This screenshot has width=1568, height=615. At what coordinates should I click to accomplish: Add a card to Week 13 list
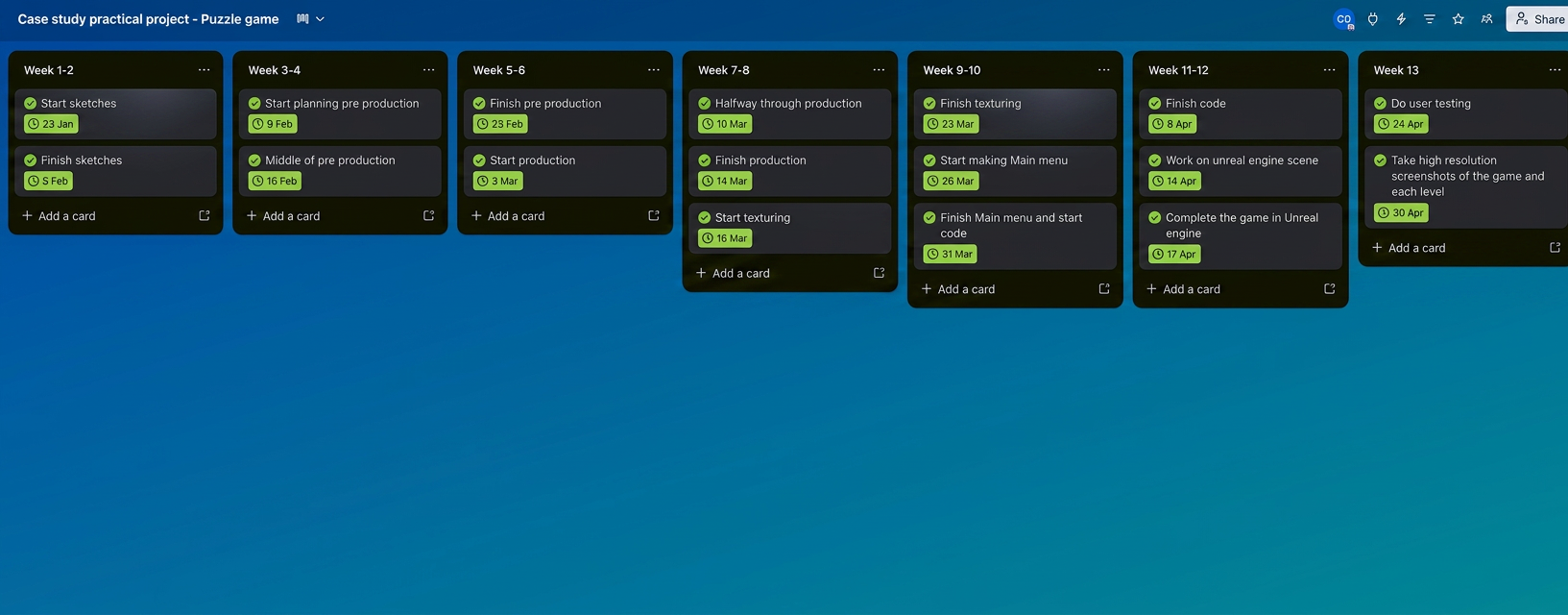(1409, 248)
